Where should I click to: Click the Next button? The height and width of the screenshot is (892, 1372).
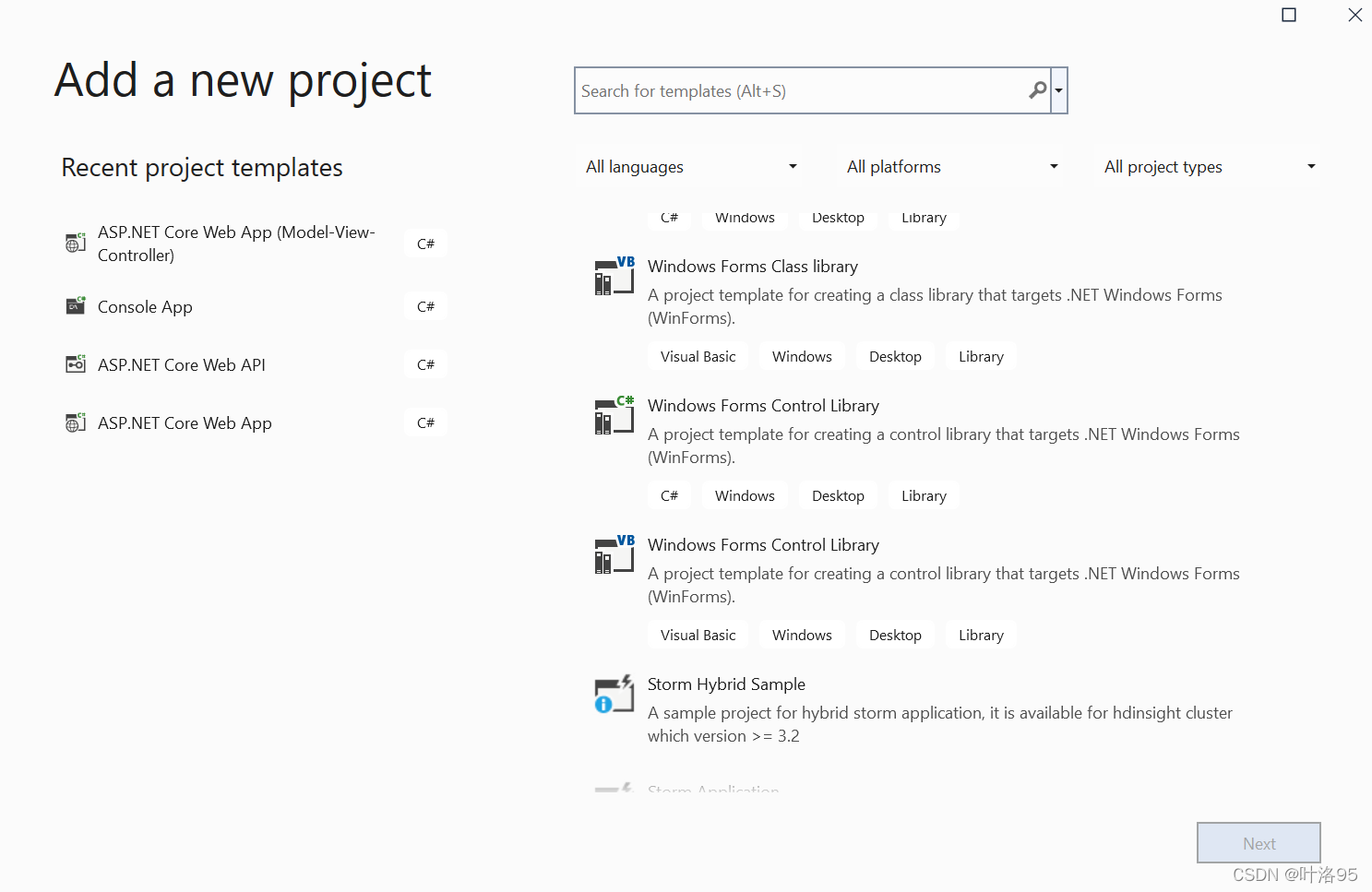coord(1259,843)
